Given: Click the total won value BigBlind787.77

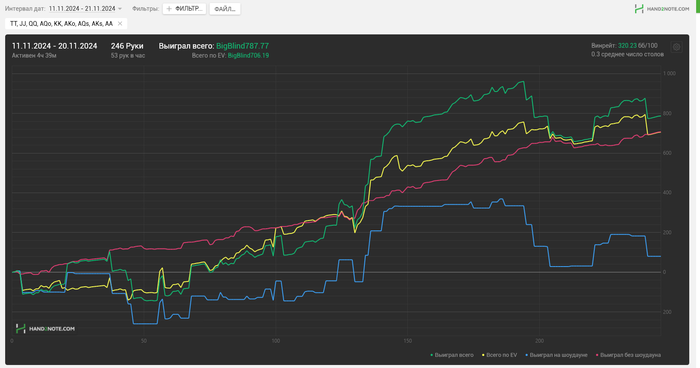Looking at the screenshot, I should point(242,46).
